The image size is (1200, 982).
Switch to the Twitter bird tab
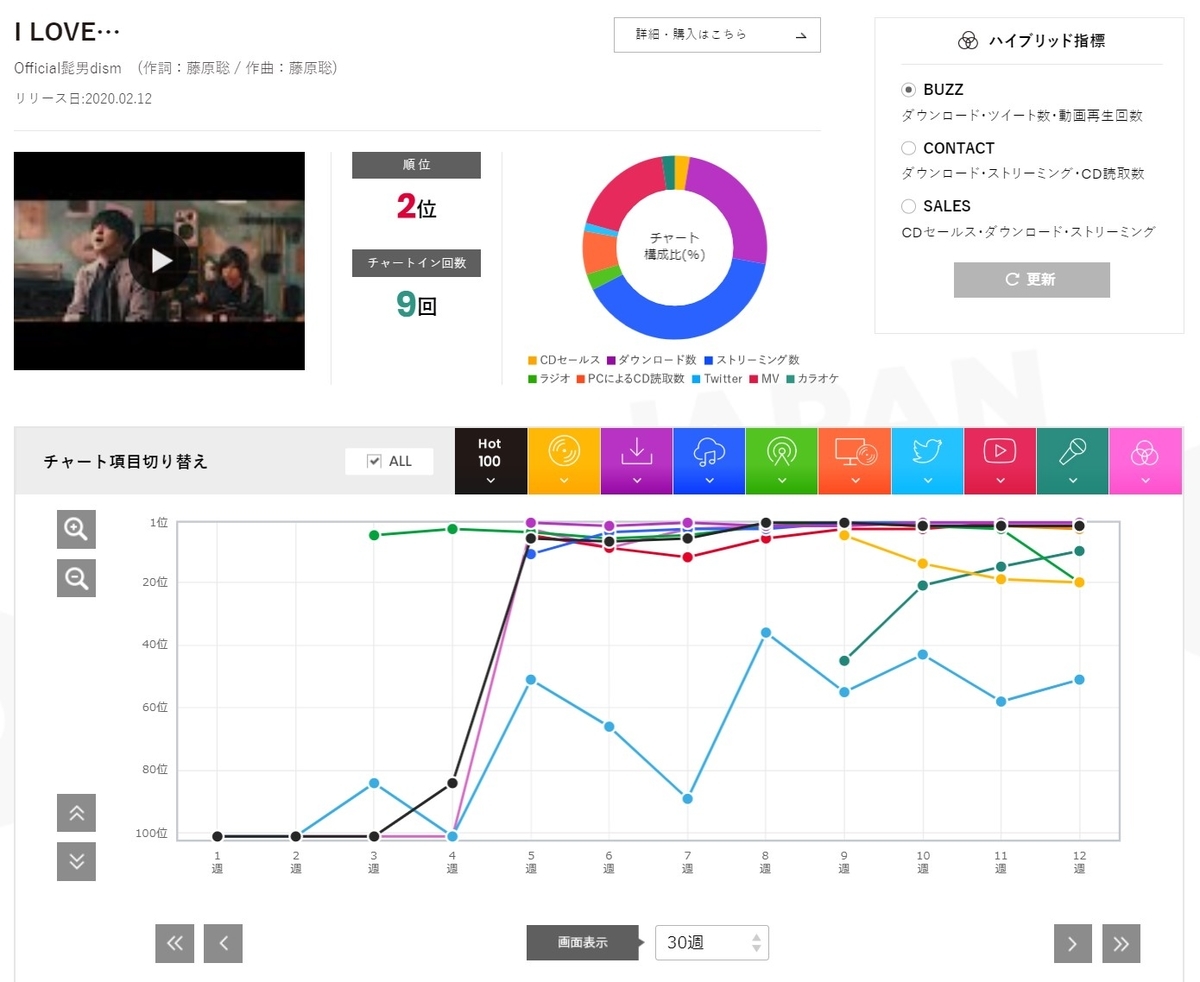coord(927,461)
